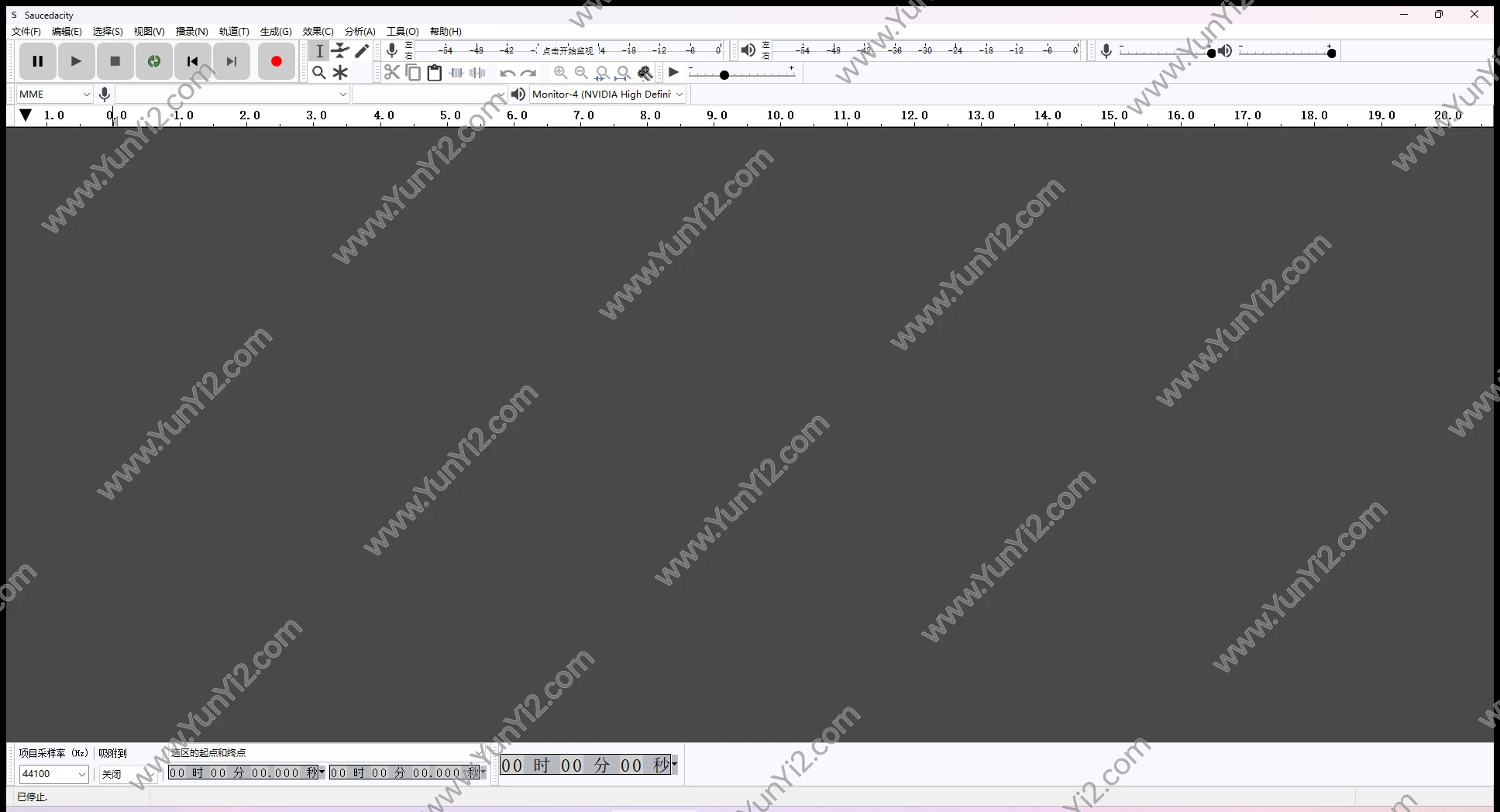Screen dimensions: 1500x812
Task: Adjust the recording volume slider
Action: [x=1167, y=52]
